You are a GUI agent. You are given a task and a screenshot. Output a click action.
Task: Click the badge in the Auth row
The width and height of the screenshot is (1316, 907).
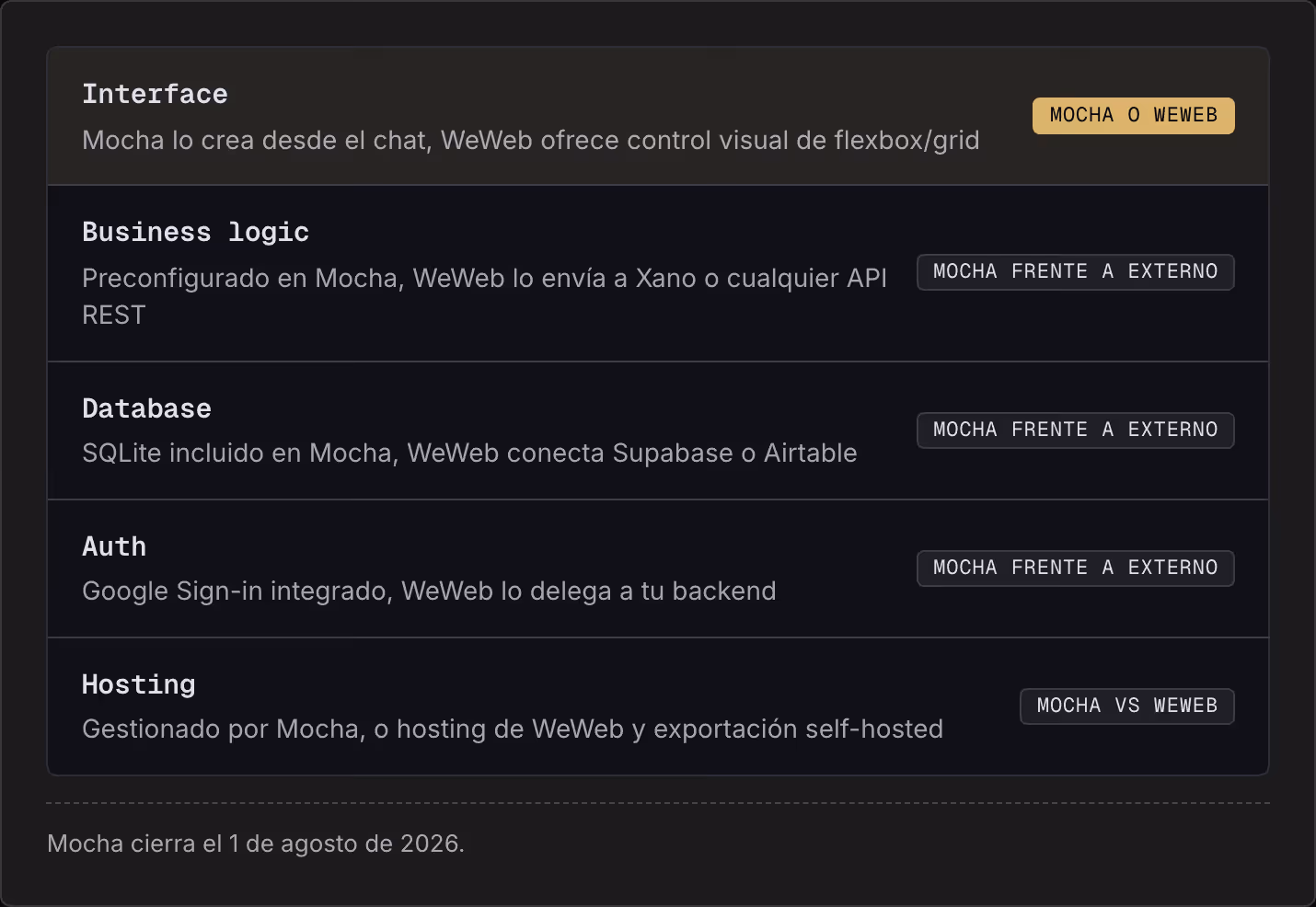(x=1075, y=568)
